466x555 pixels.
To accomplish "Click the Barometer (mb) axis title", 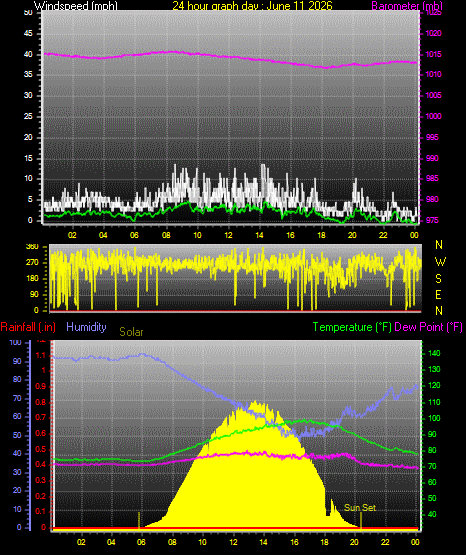I will [x=407, y=6].
